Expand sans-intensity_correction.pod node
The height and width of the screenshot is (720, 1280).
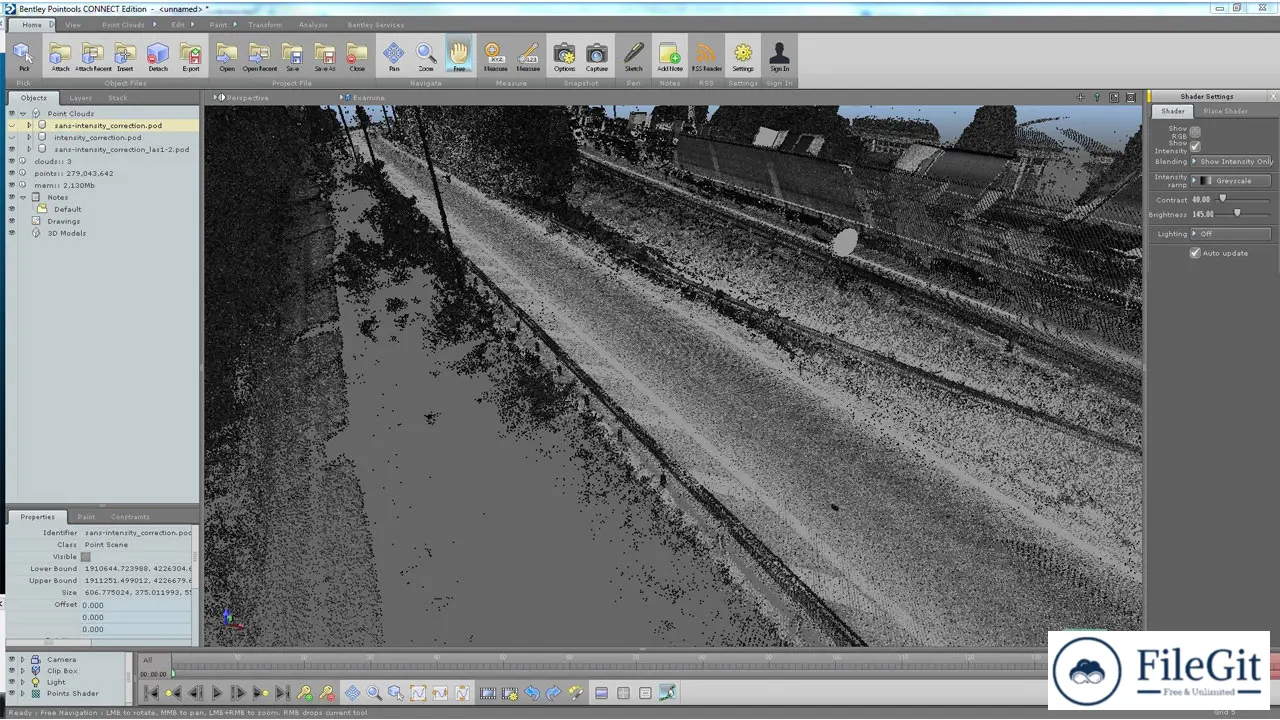[29, 126]
